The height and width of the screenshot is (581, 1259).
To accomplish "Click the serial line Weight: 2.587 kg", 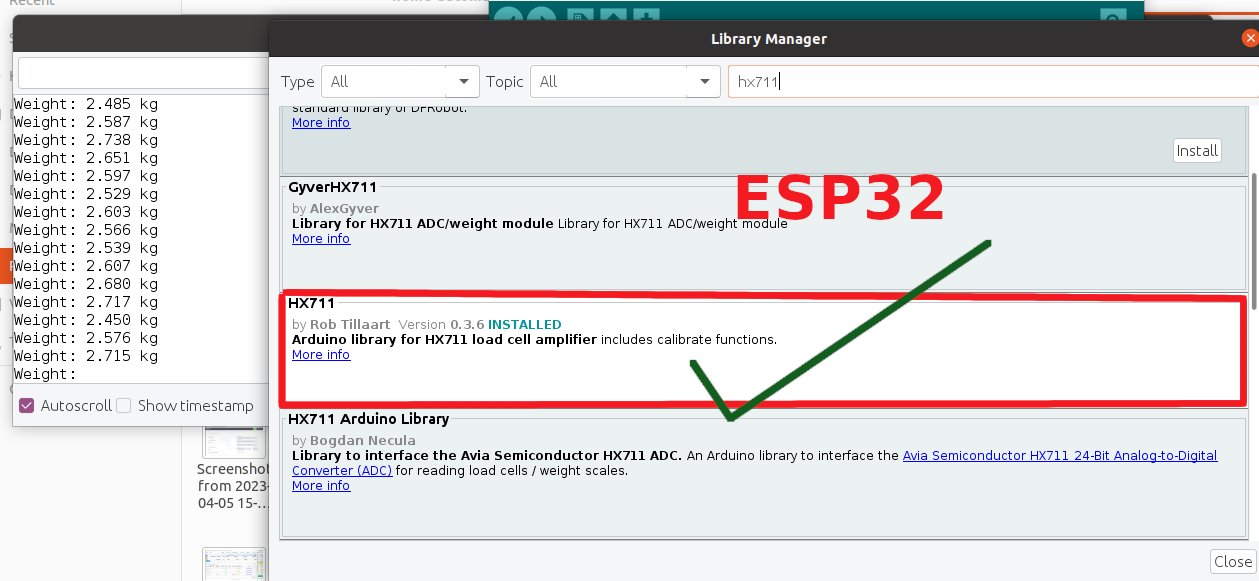I will pyautogui.click(x=86, y=121).
